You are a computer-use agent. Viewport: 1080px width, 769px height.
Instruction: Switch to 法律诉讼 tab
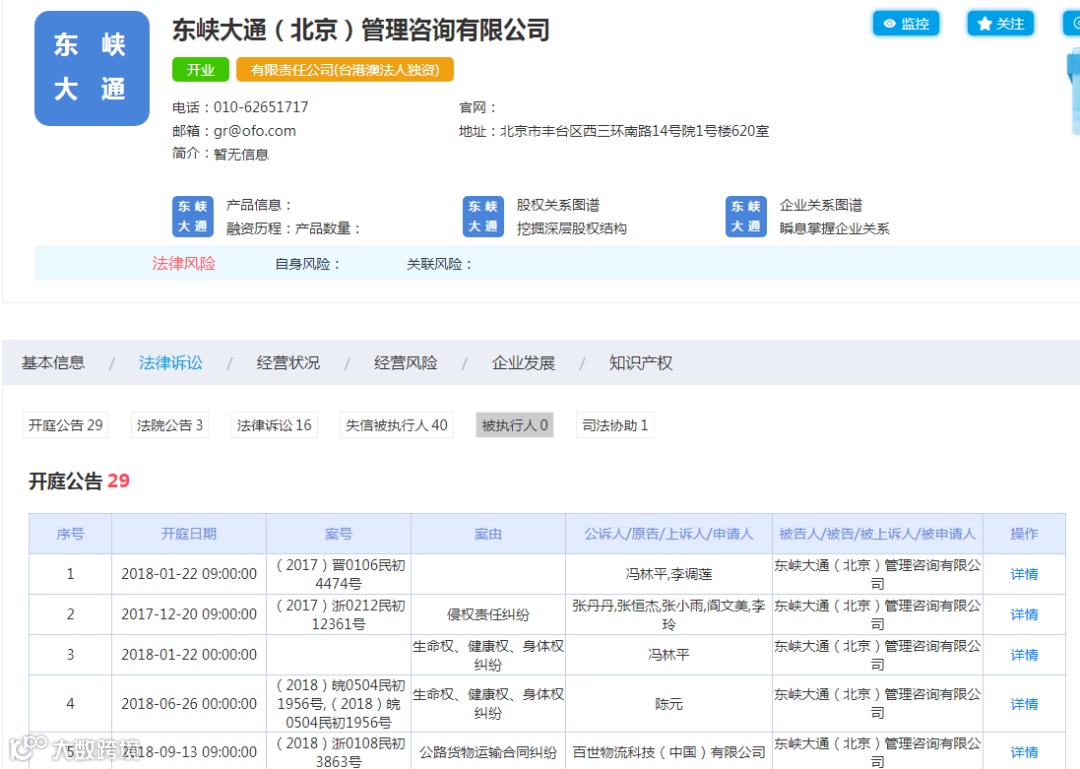(x=171, y=362)
